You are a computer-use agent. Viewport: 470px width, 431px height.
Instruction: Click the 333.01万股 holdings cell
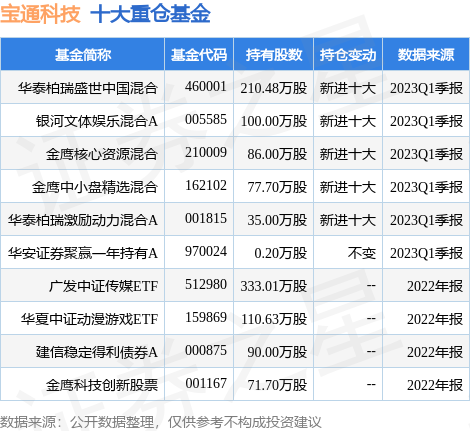[274, 286]
